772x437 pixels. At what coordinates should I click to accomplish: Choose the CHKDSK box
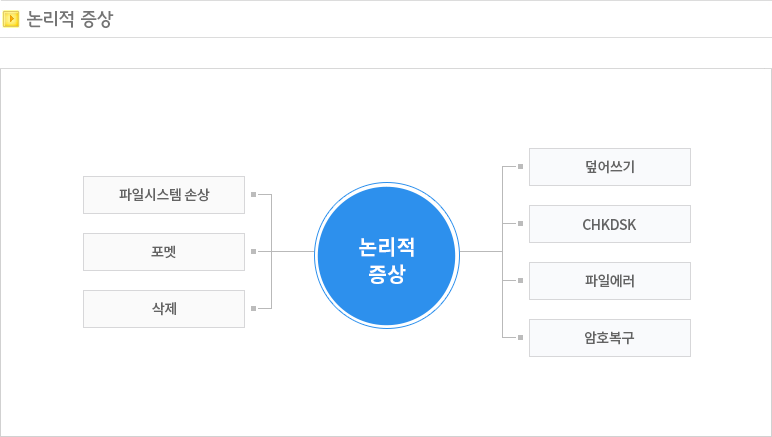tap(609, 224)
